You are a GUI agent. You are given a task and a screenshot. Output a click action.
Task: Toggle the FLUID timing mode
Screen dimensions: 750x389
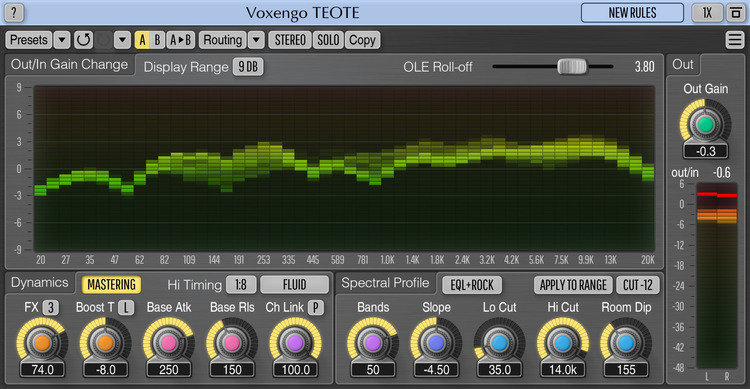coord(295,285)
